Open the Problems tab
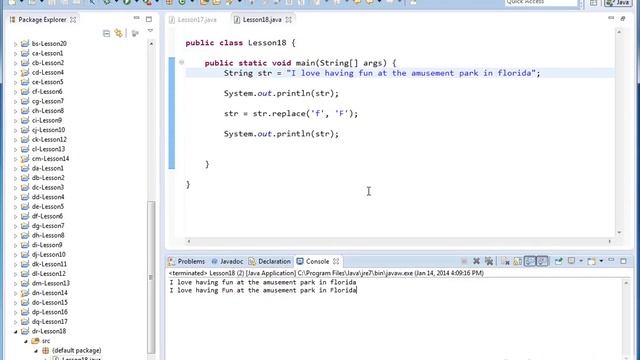 tap(187, 261)
